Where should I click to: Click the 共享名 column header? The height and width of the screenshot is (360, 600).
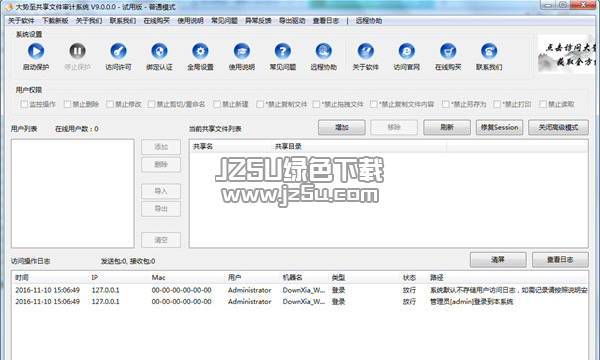[230, 147]
